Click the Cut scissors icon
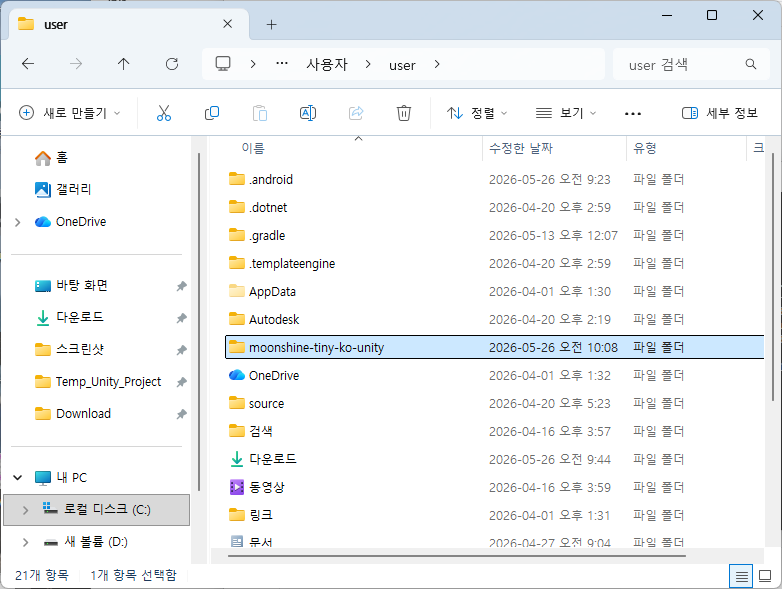782x589 pixels. click(164, 113)
